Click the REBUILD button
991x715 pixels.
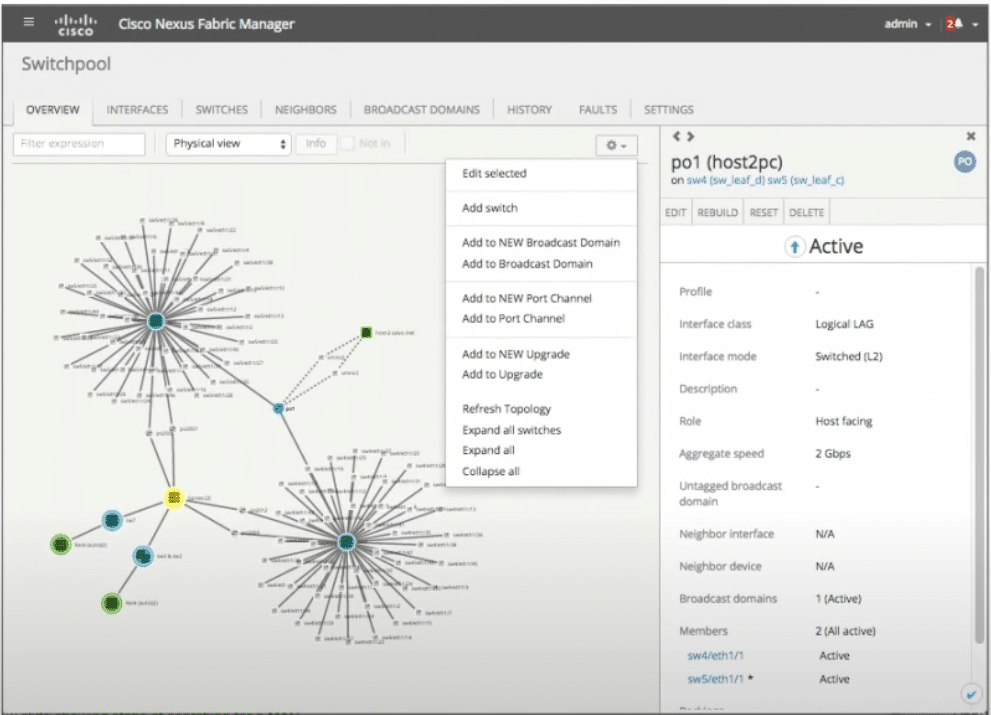coord(717,212)
